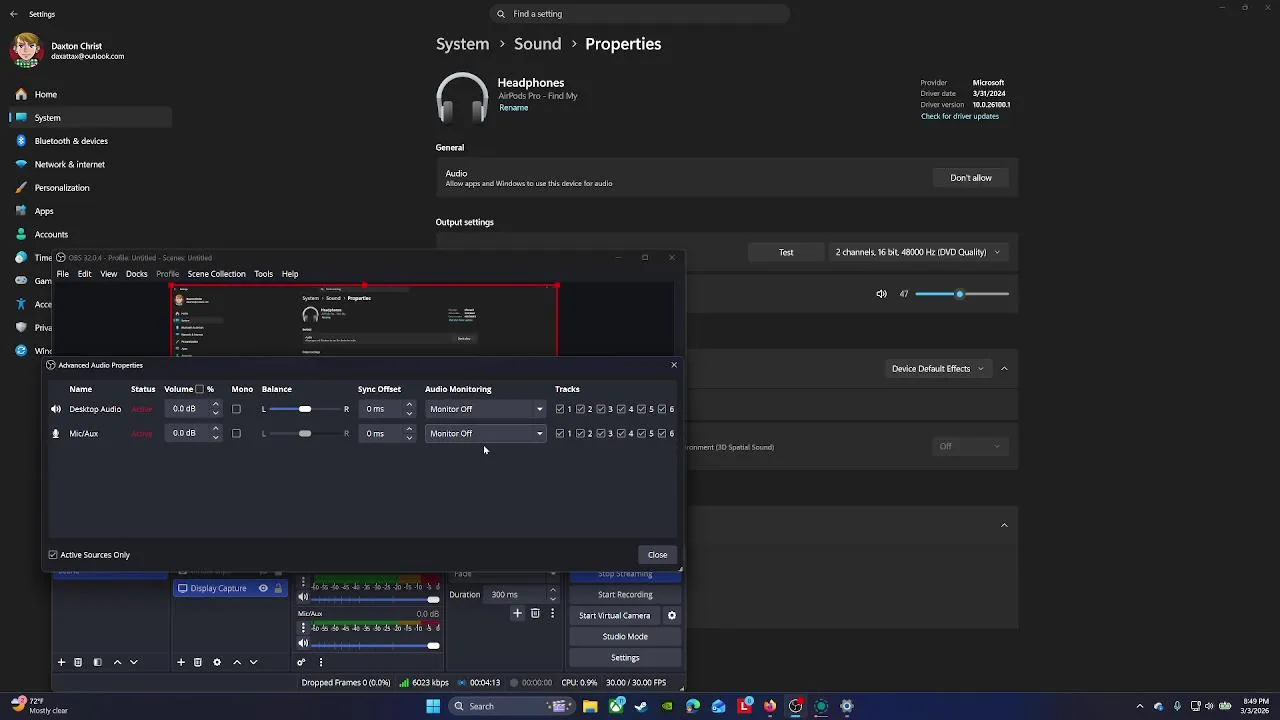
Task: Hide Display Capture with eye icon
Action: 263,588
